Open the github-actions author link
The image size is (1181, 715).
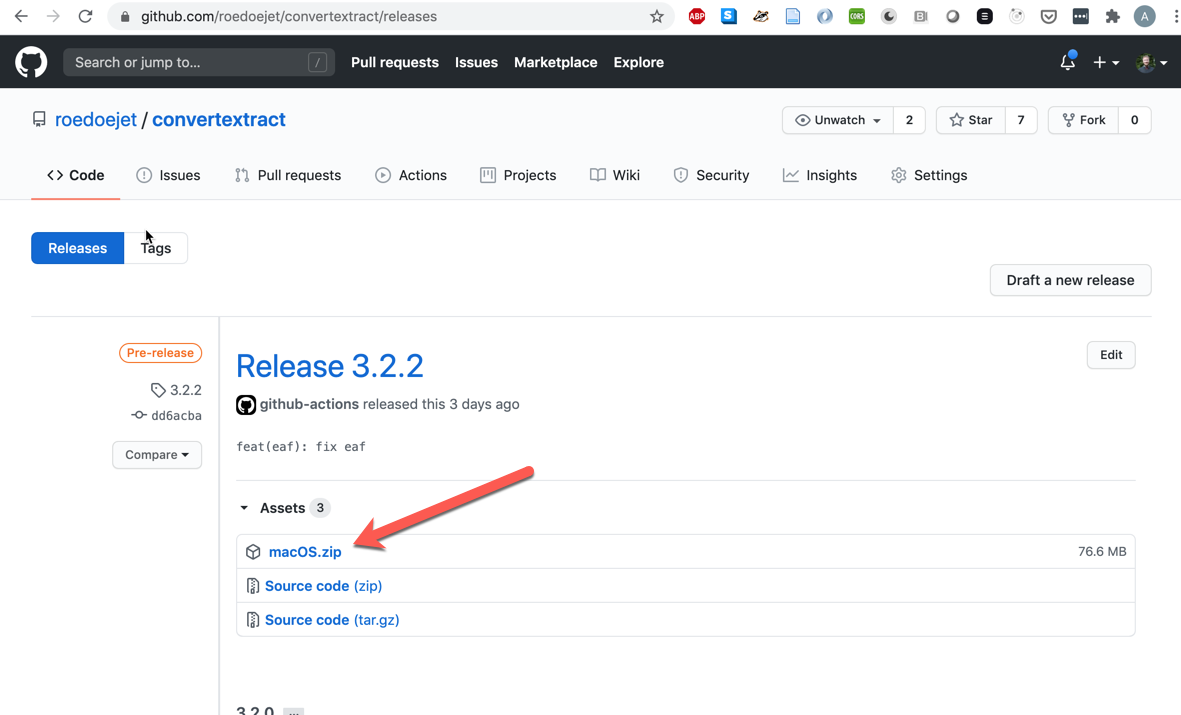pyautogui.click(x=309, y=404)
